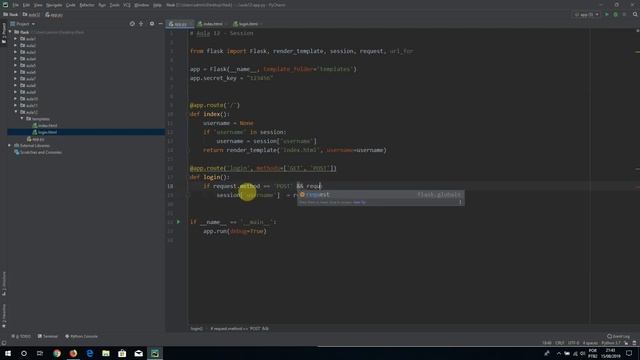640x360 pixels.
Task: Select Scratches and Consoles in the tree
Action: [x=38, y=152]
